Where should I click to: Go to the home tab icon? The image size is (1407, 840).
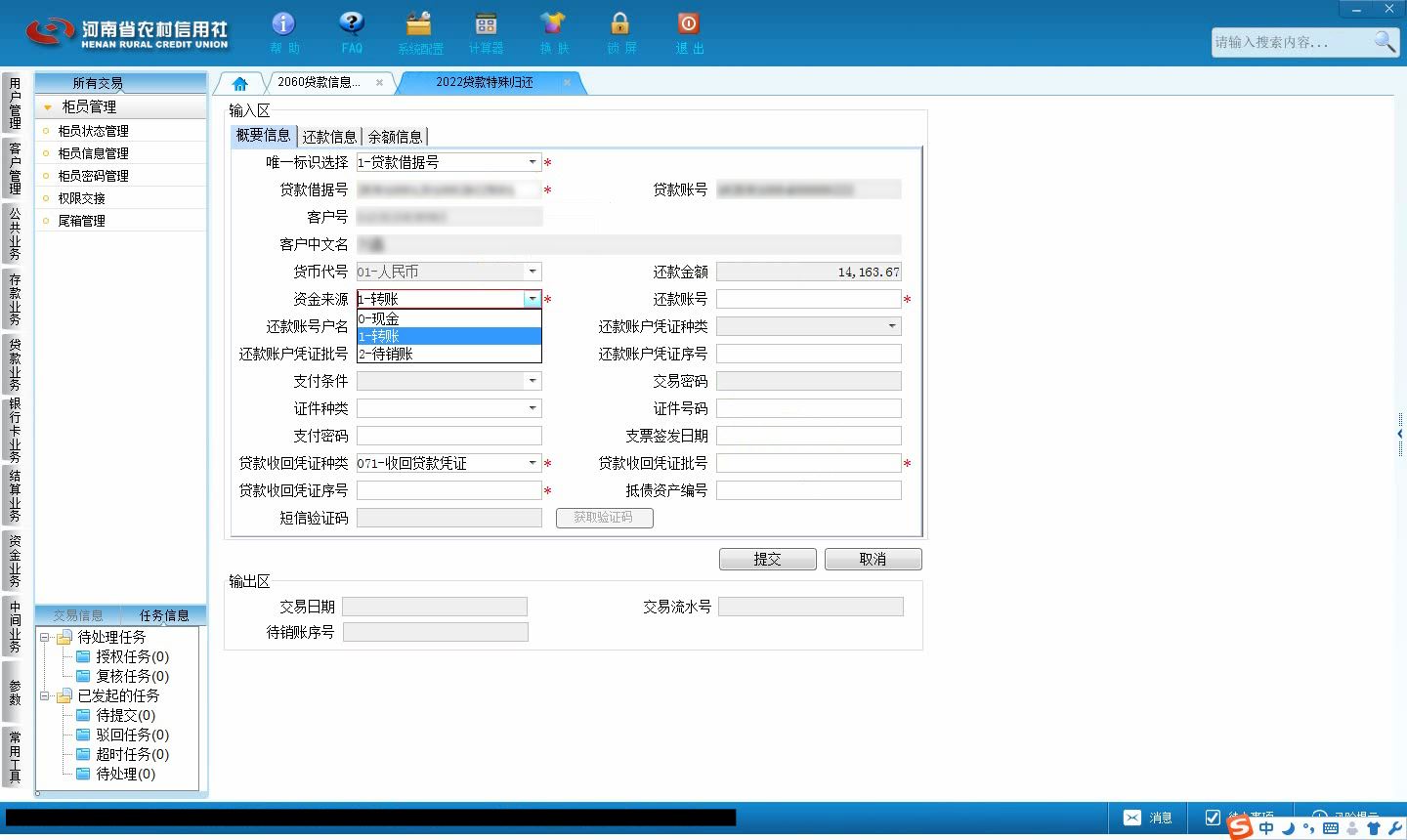tap(240, 83)
